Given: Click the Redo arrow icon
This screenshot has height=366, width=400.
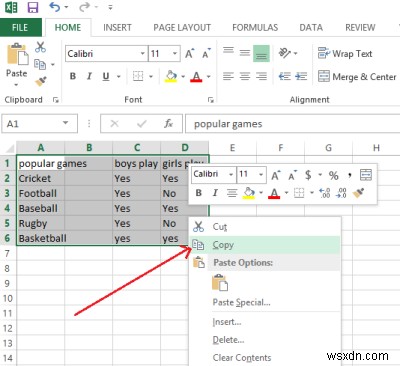Looking at the screenshot, I should (x=85, y=7).
